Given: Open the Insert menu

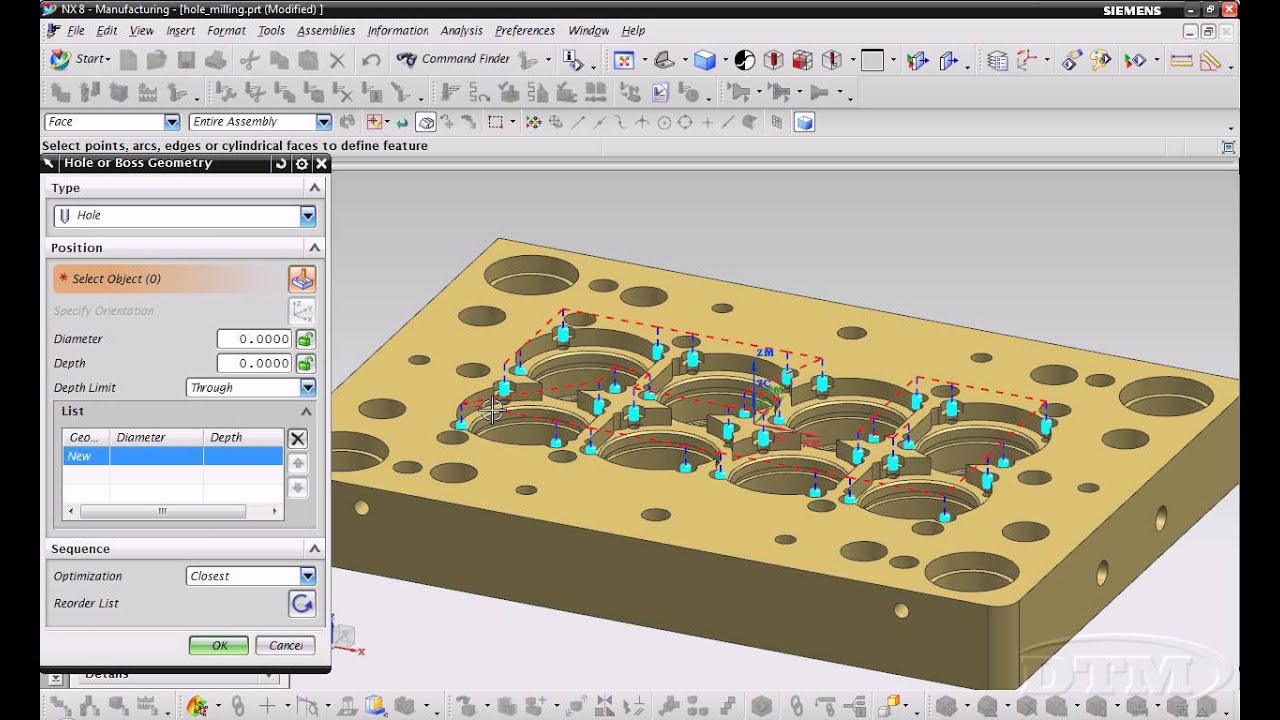Looking at the screenshot, I should [x=180, y=31].
